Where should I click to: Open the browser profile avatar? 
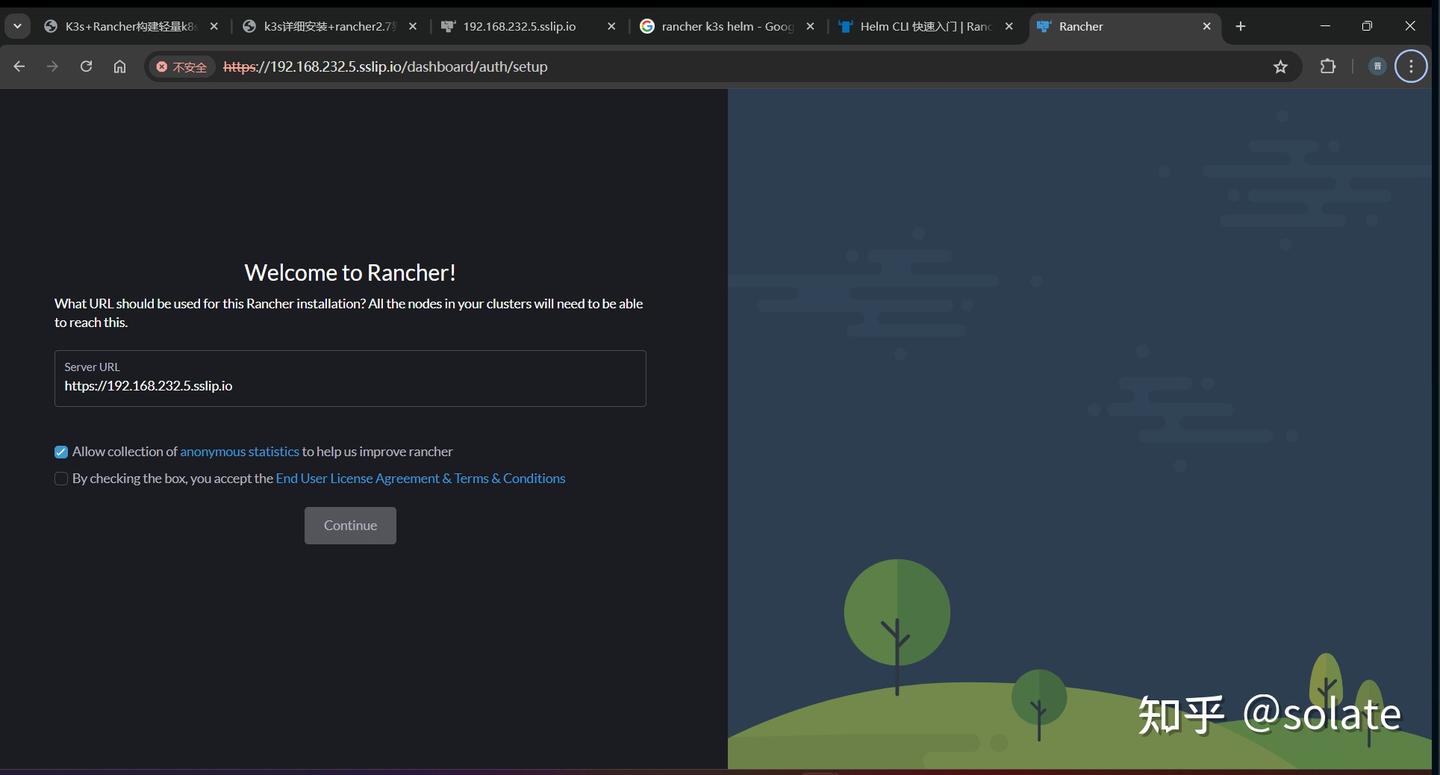[x=1377, y=66]
